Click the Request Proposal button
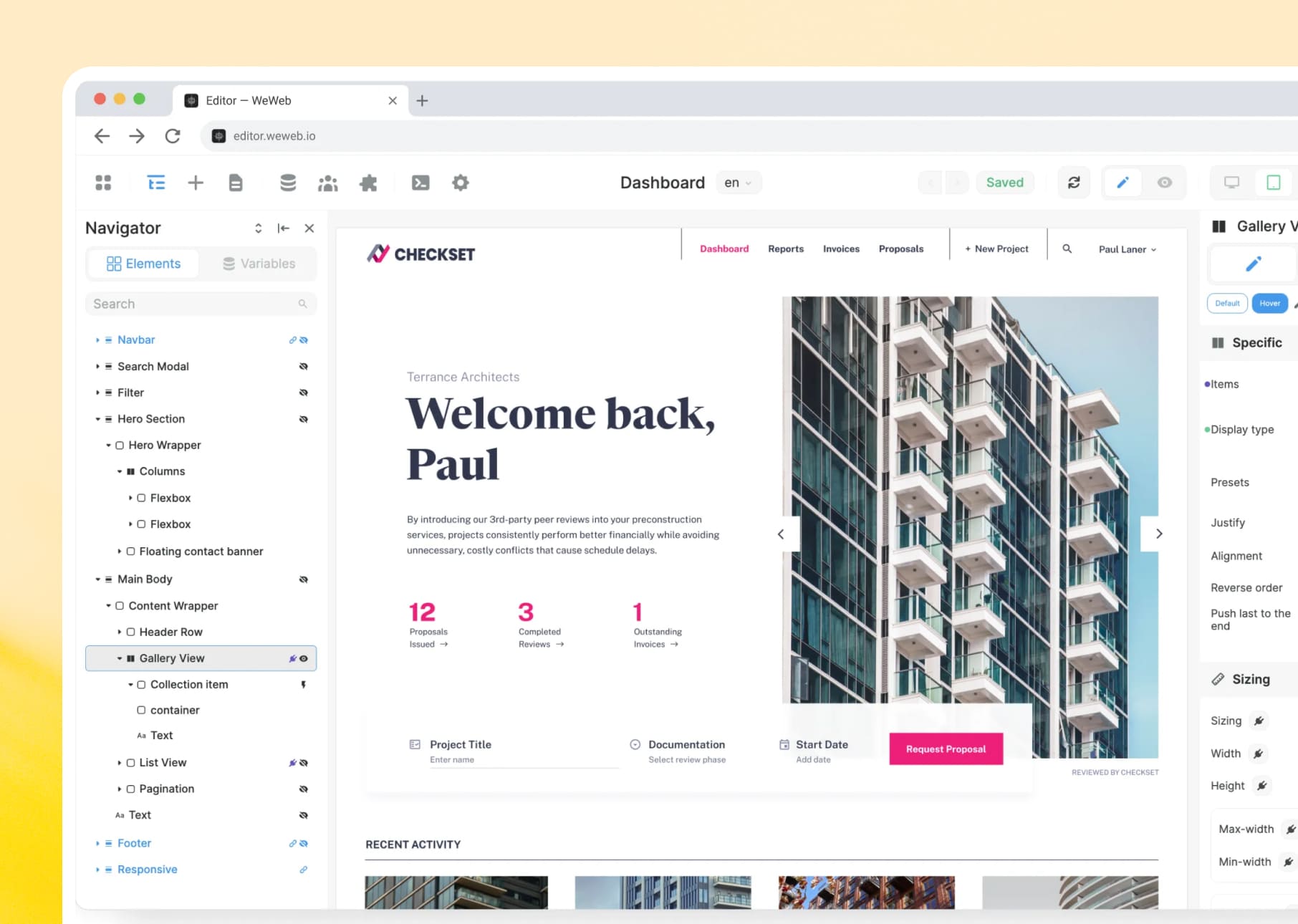Screen dimensions: 1298x924 [x=946, y=749]
